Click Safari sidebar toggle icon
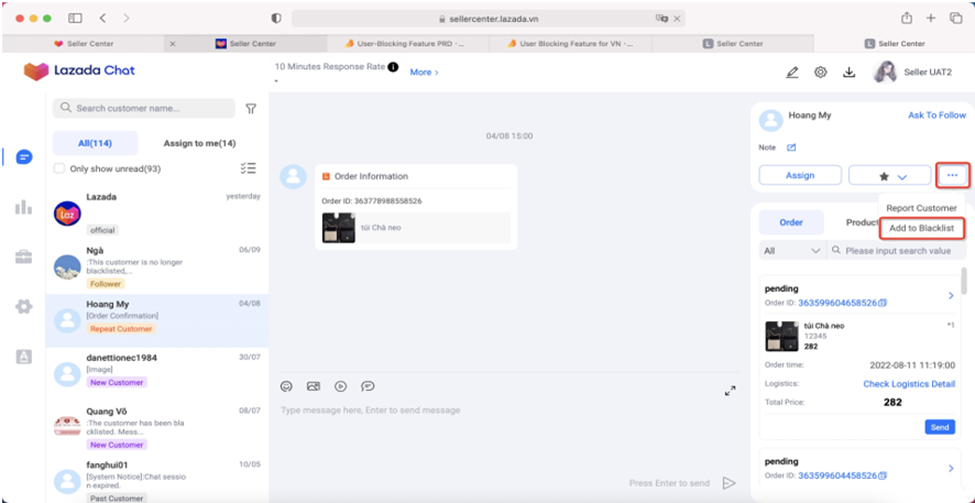975x503 pixels. [75, 19]
